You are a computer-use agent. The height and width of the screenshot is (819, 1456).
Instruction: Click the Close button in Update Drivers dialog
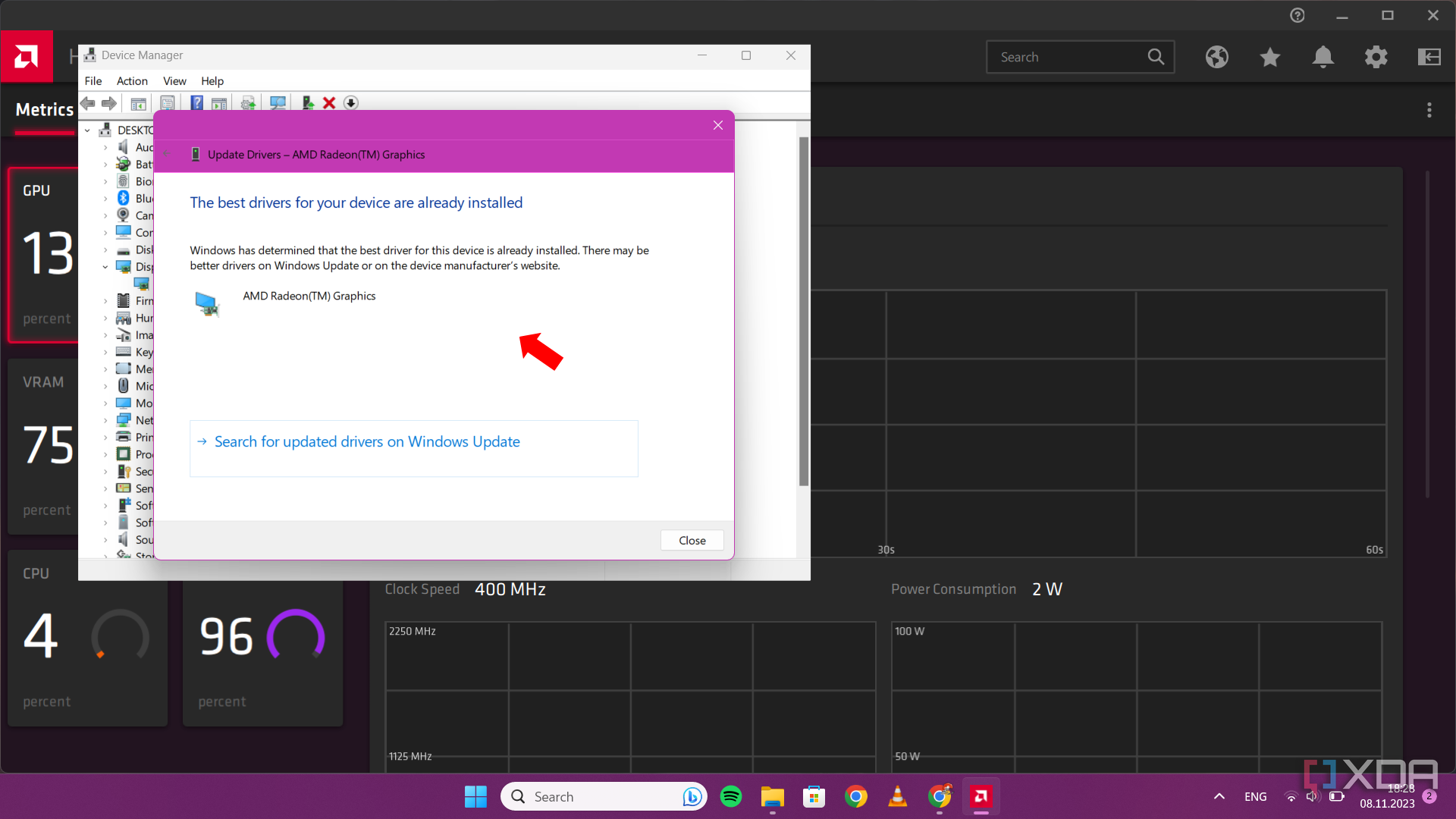[692, 540]
